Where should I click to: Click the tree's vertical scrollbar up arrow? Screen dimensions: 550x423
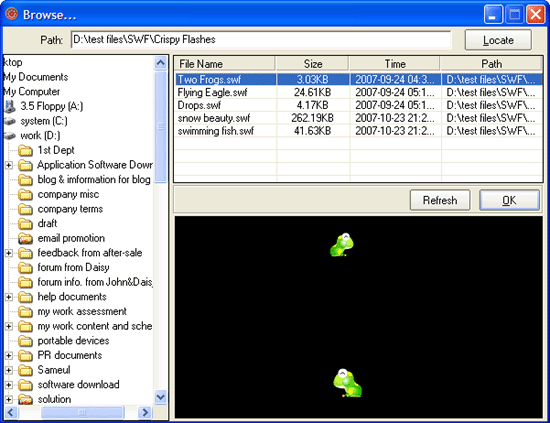pos(161,63)
